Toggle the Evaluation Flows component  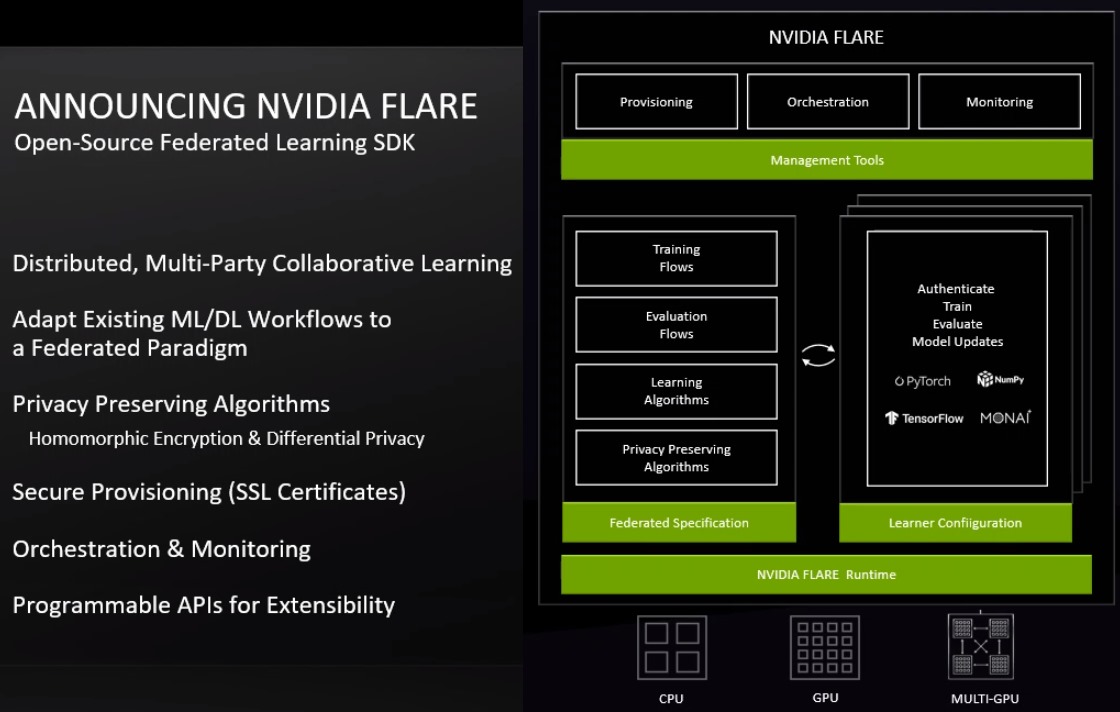[x=676, y=324]
